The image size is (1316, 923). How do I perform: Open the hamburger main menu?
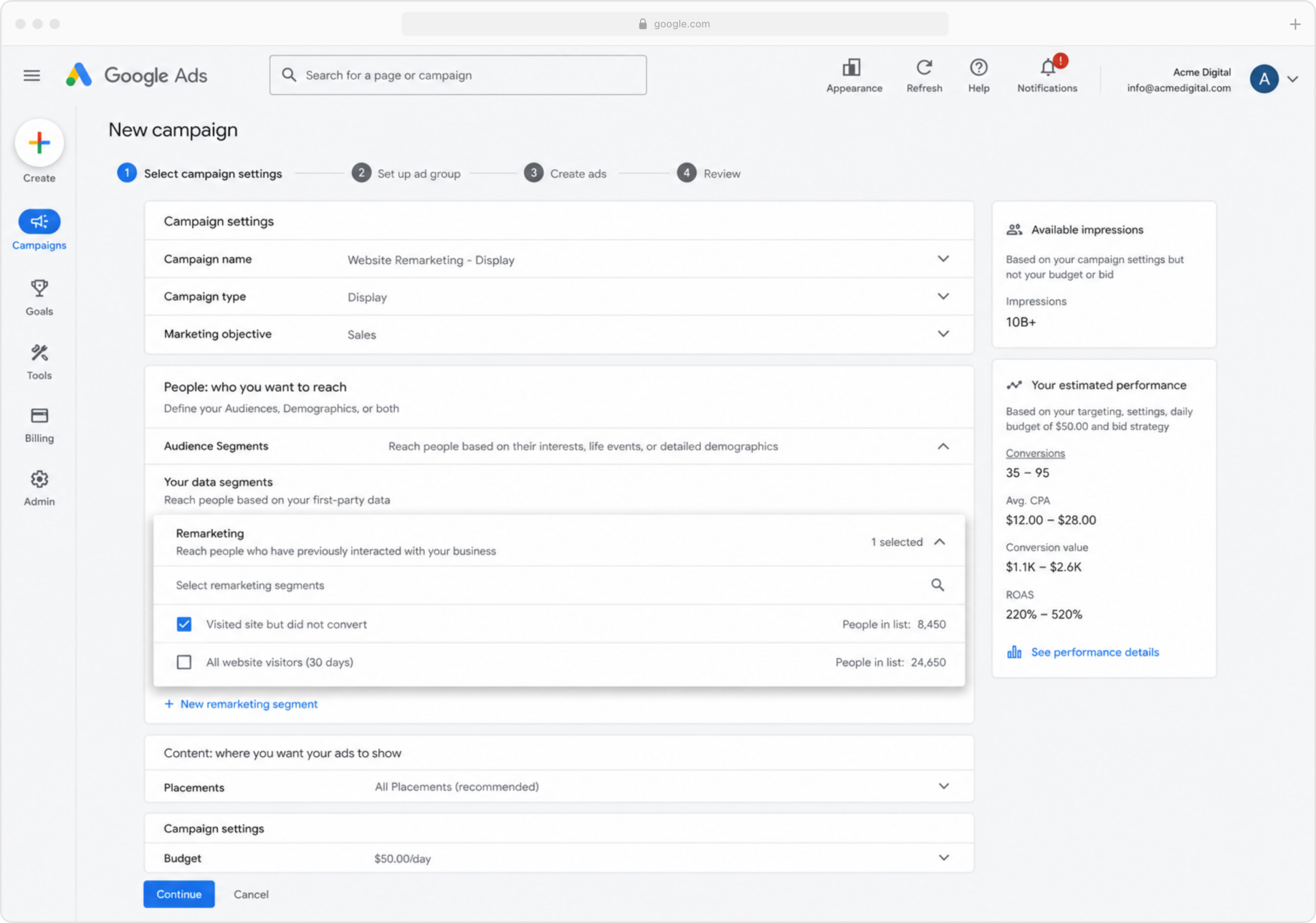[31, 75]
